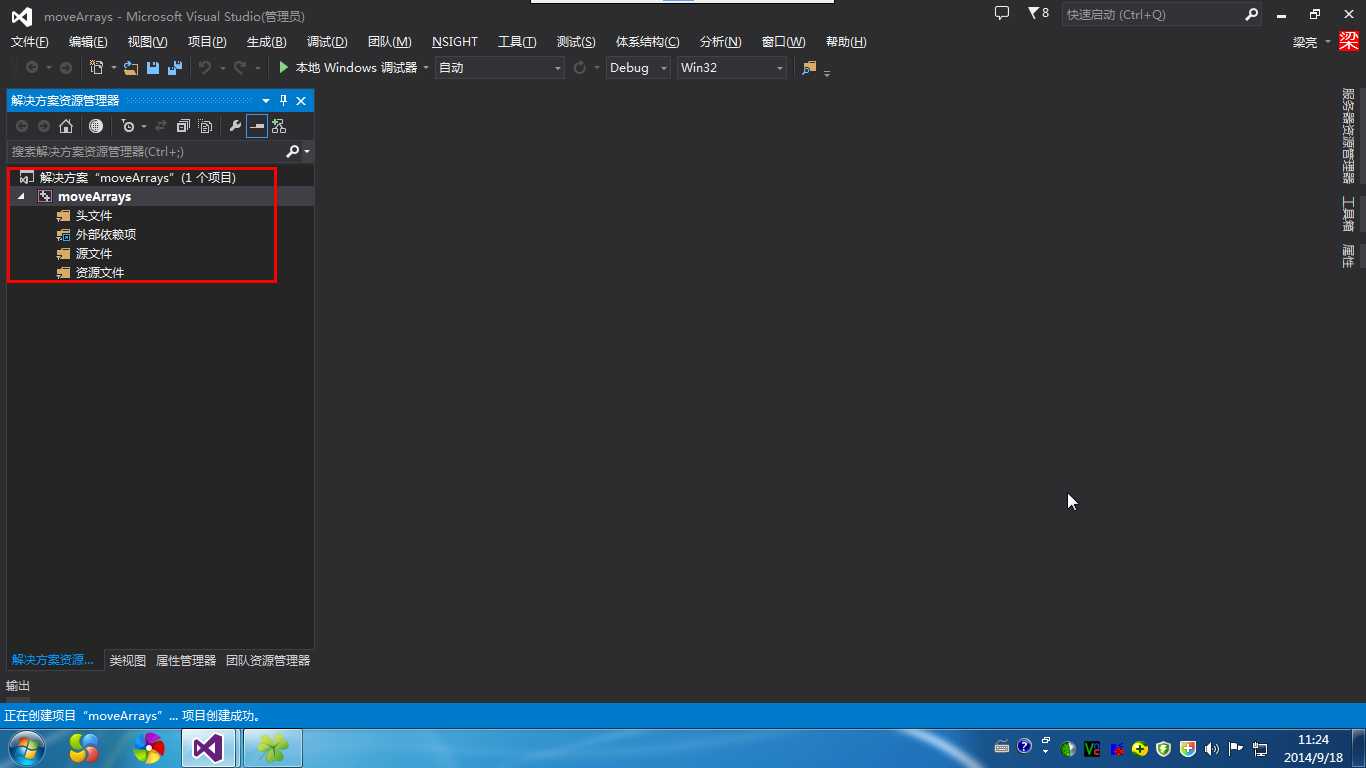Open the Debug configuration dropdown
Viewport: 1366px width, 768px height.
[638, 67]
